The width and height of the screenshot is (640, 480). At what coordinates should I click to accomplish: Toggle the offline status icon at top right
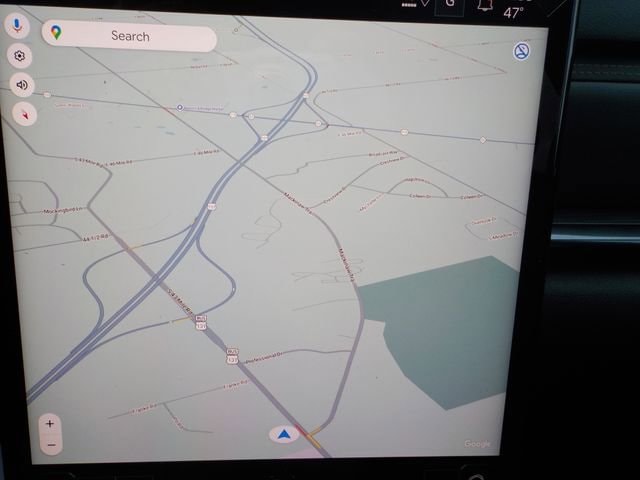point(521,51)
